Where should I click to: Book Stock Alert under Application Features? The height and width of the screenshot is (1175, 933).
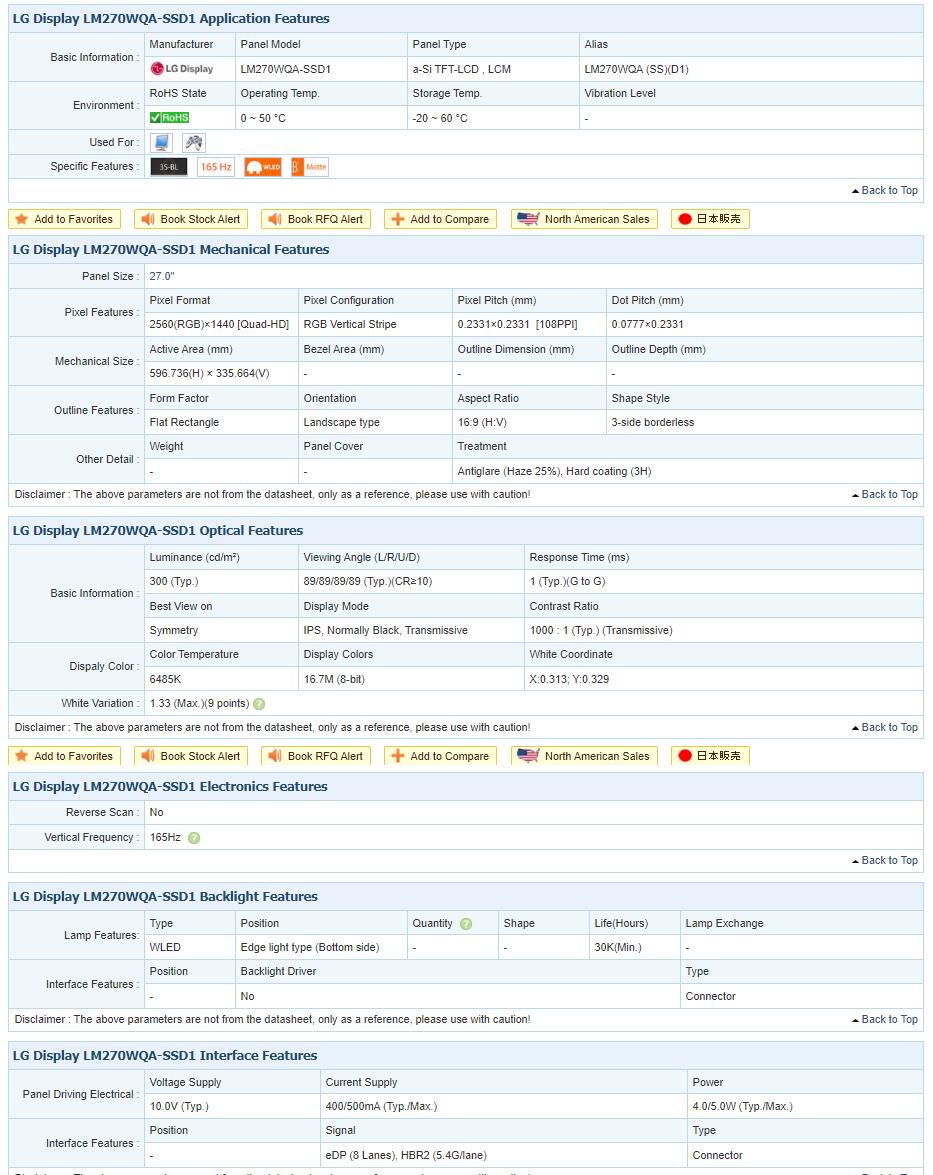click(191, 219)
